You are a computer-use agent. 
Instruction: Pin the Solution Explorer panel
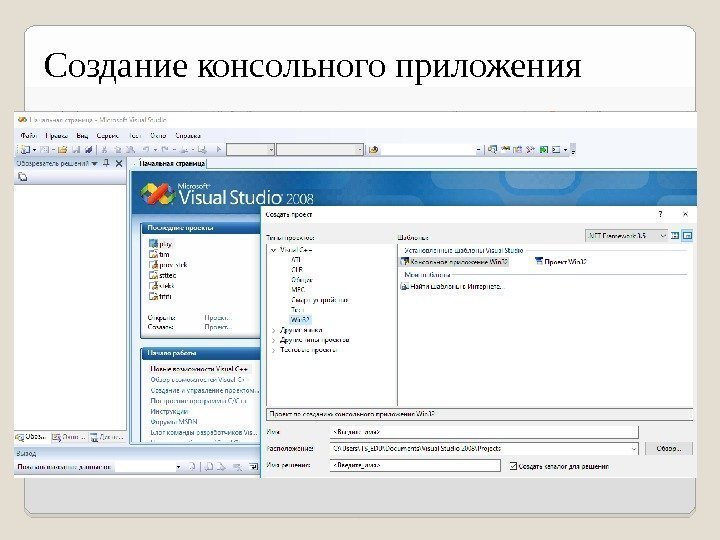(107, 163)
